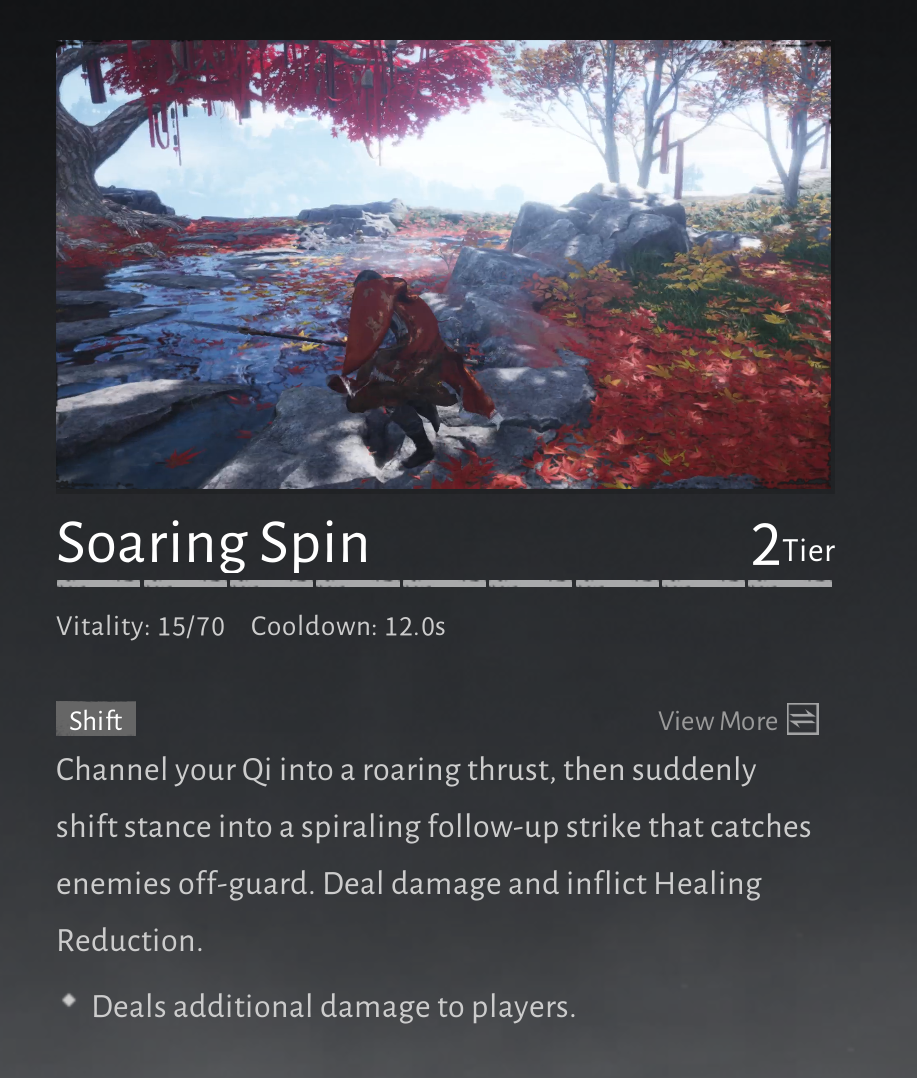
Task: Click the 'Deals additional damage to players' note
Action: pyautogui.click(x=333, y=1007)
